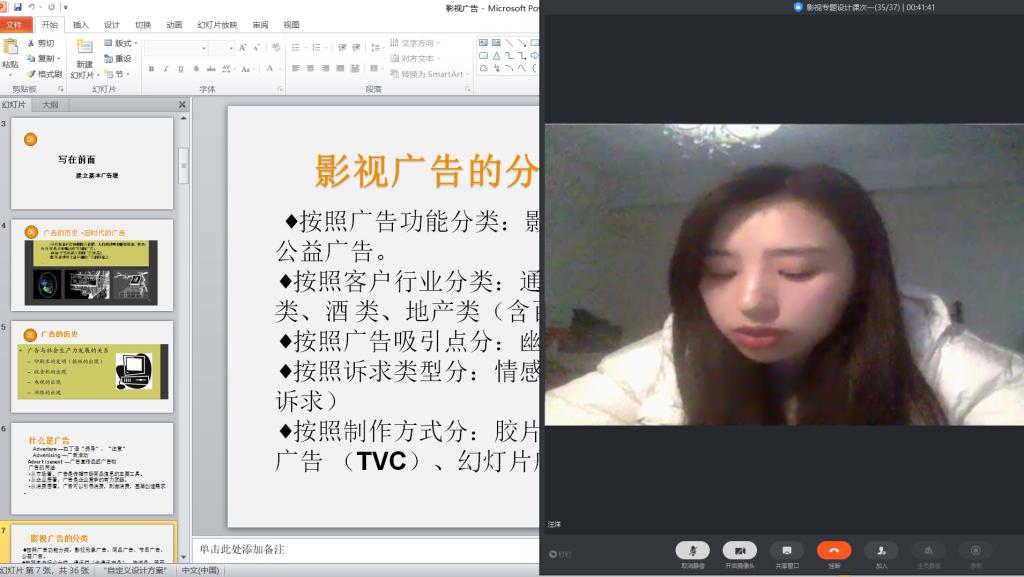Select slide 3 thumbnail 写在前面

92,163
